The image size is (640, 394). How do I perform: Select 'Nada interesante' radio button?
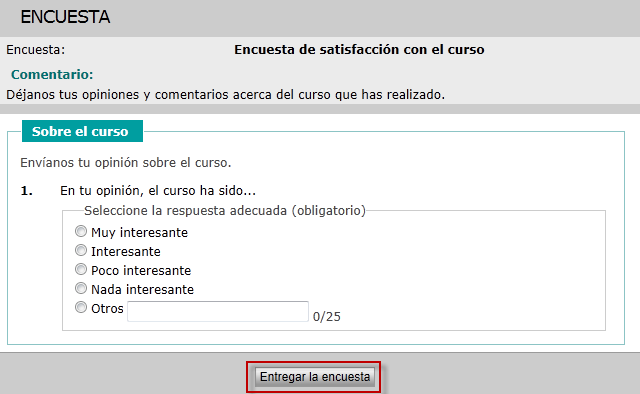(81, 289)
